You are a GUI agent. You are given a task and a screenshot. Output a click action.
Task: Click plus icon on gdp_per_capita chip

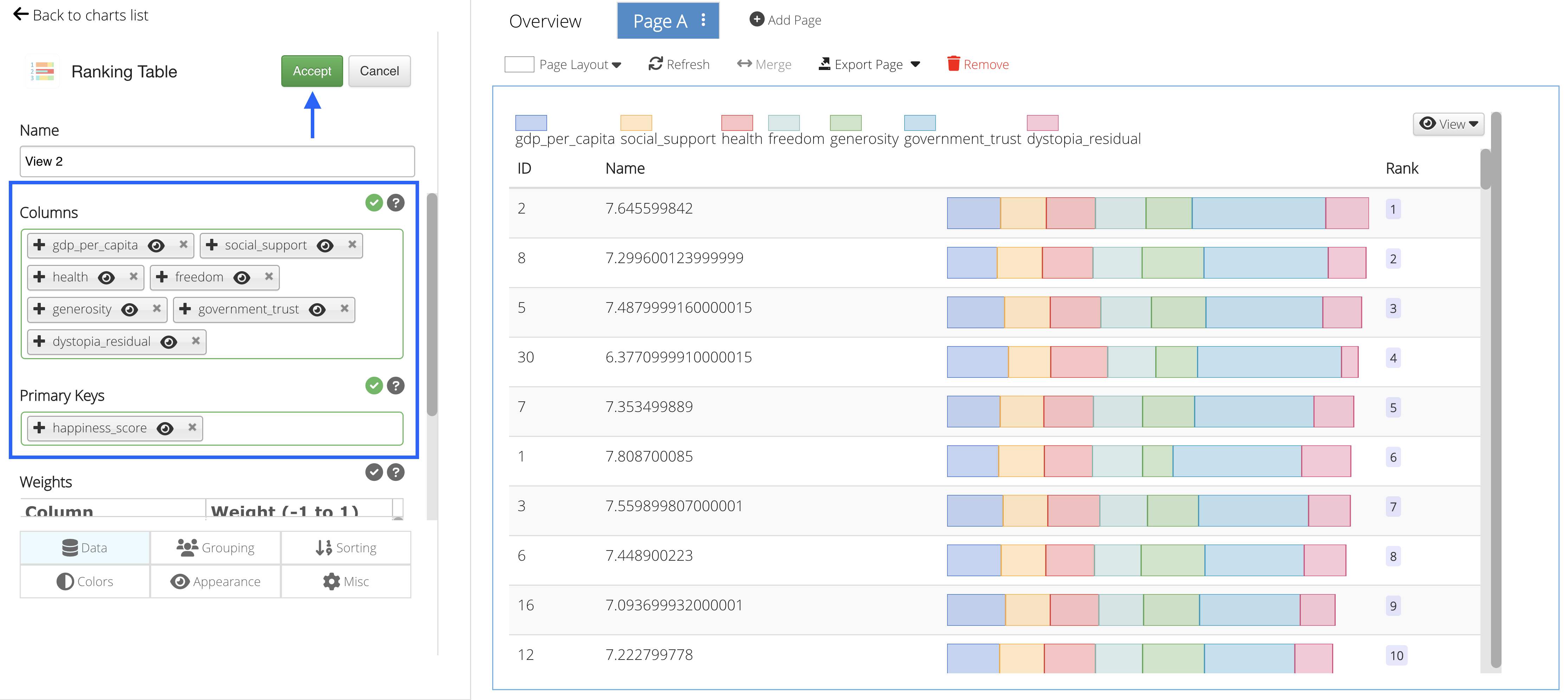point(40,245)
